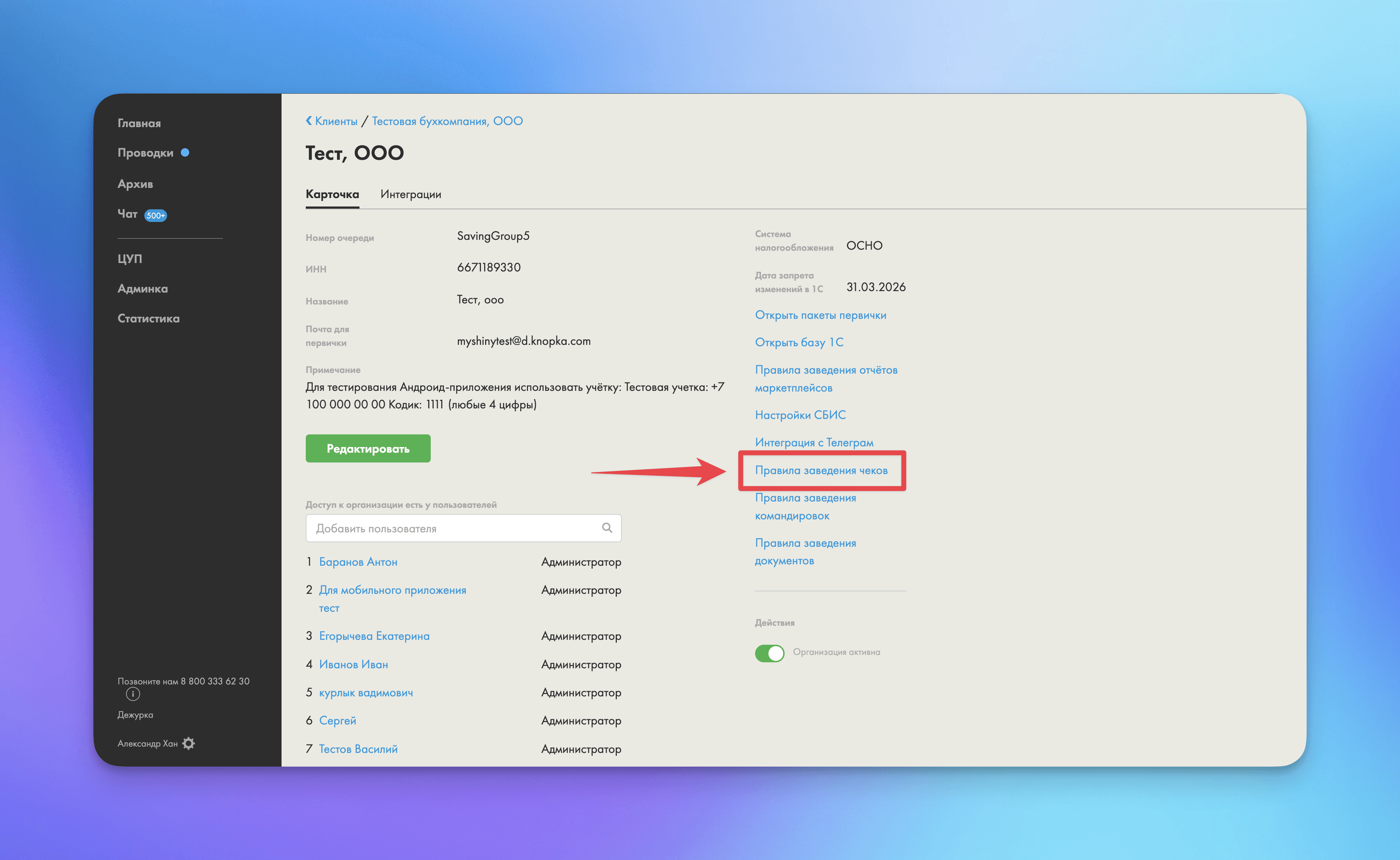Switch to the Интеграции tab

(x=411, y=195)
